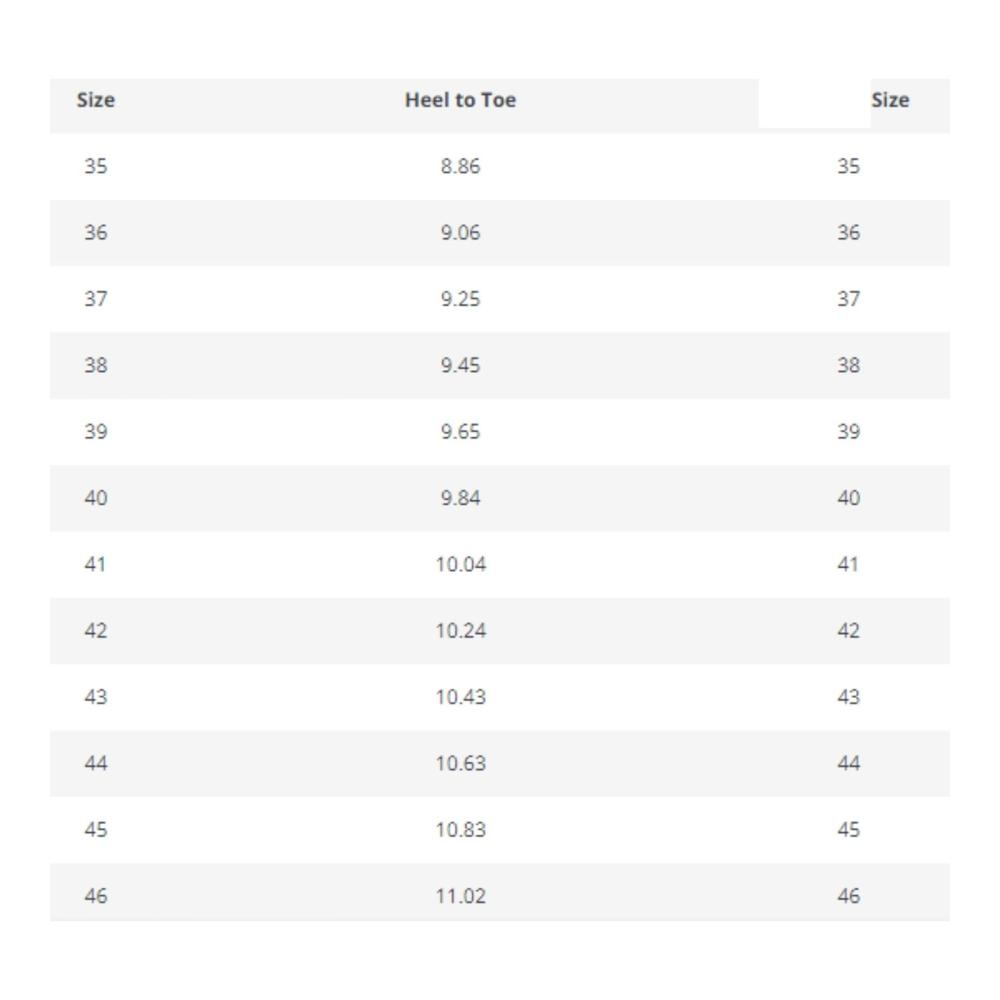
Task: Select the 9.84 heel to toe value
Action: click(x=460, y=498)
